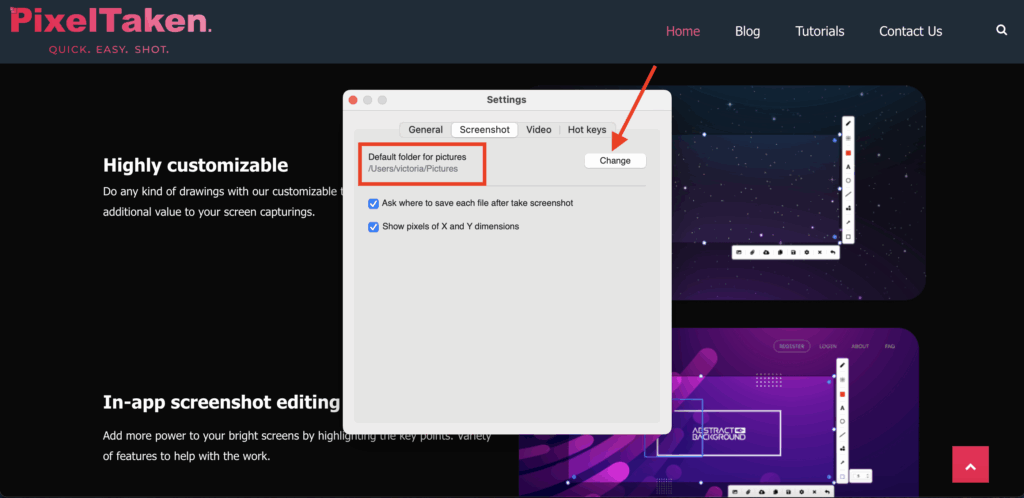Select the text 'A' tool in the starry preview toolbar
Image resolution: width=1024 pixels, height=498 pixels.
[848, 167]
